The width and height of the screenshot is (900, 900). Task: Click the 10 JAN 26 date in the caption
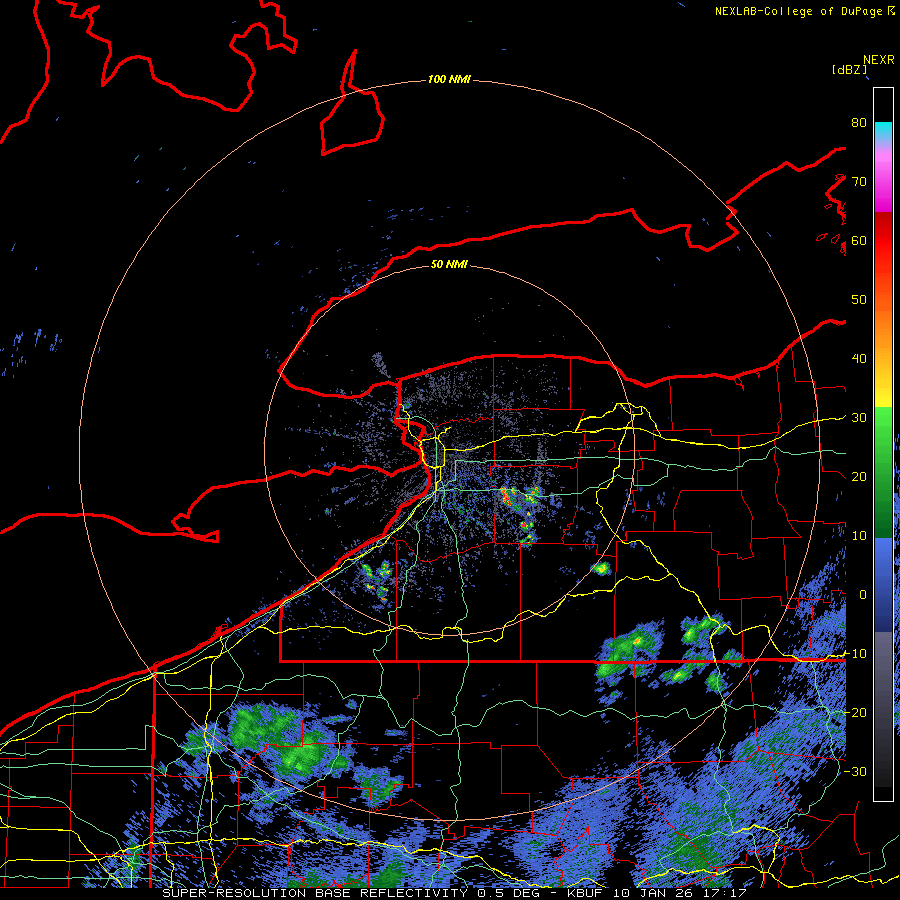(x=653, y=893)
